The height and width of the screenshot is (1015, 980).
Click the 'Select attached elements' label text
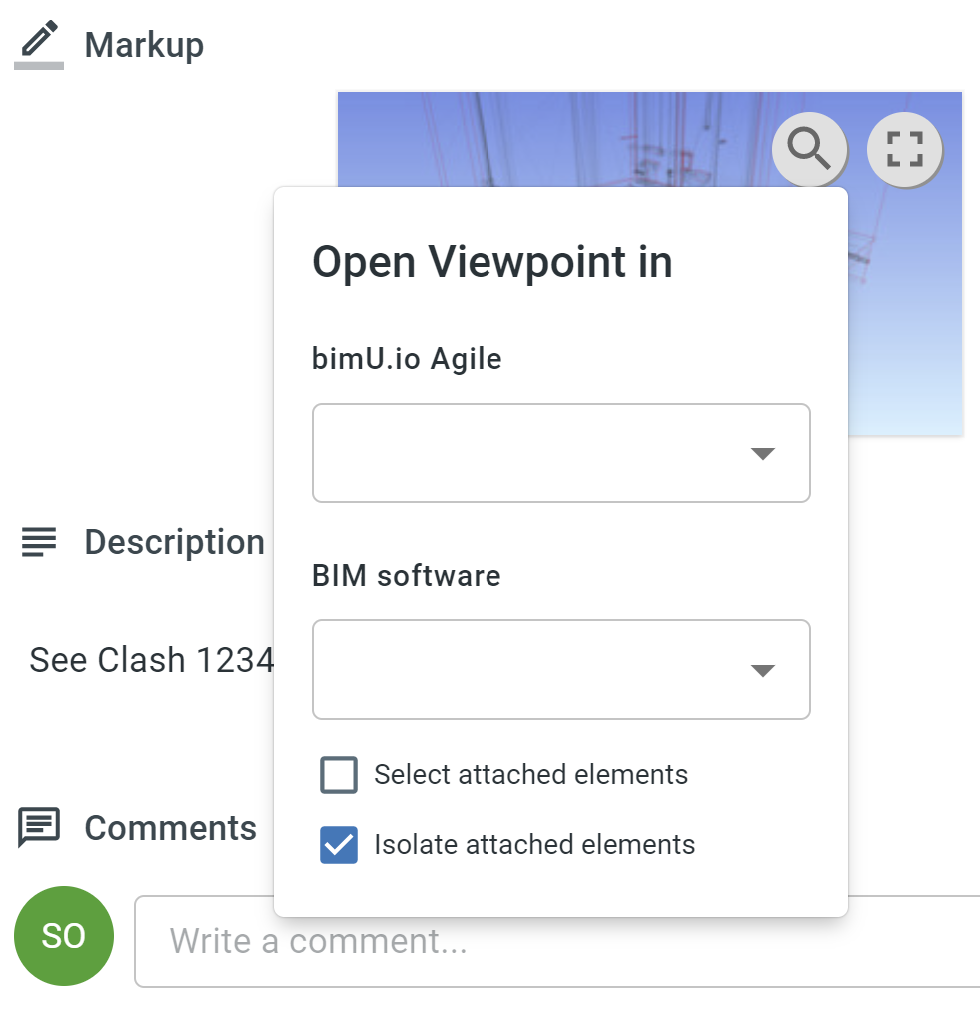coord(531,774)
